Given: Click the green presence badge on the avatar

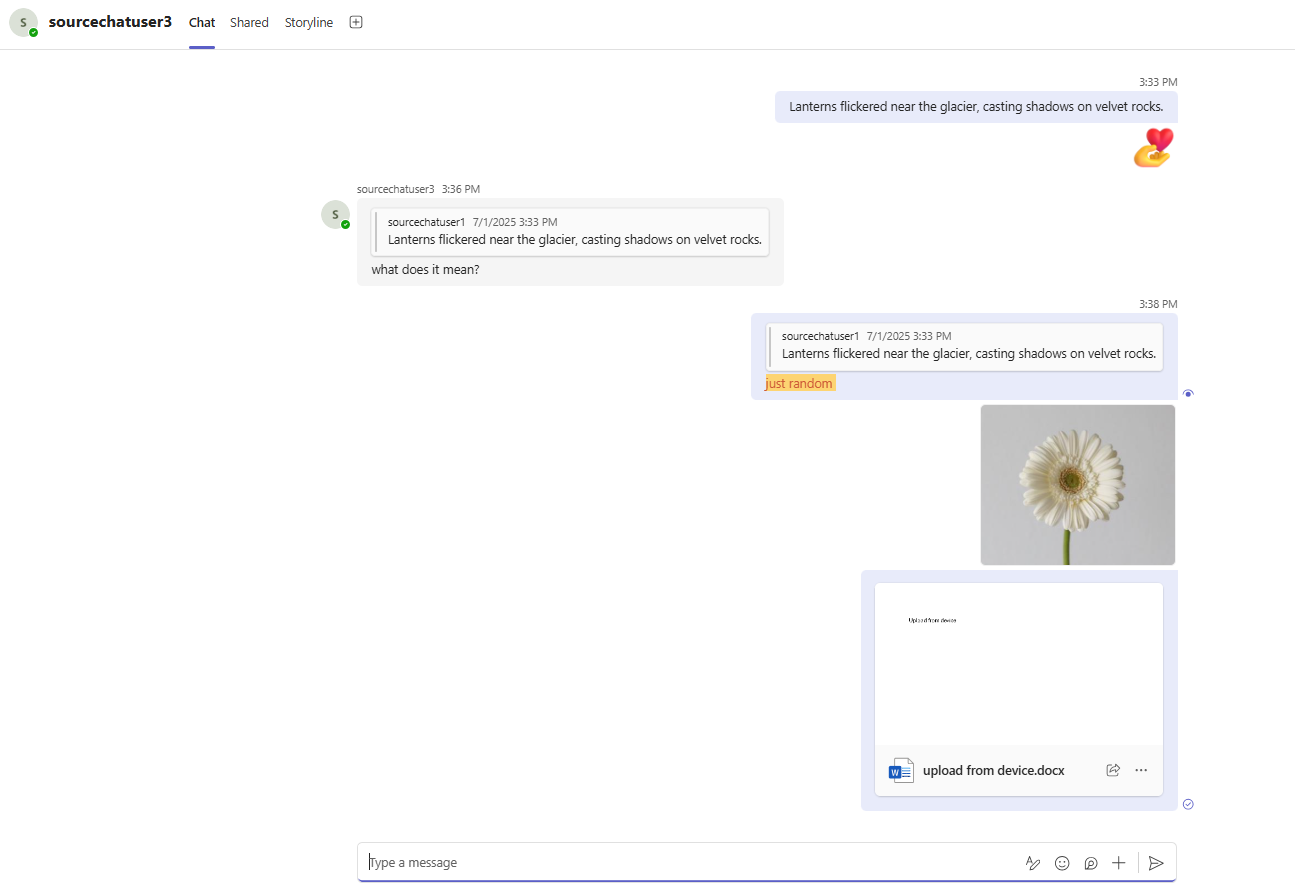Looking at the screenshot, I should [x=32, y=31].
